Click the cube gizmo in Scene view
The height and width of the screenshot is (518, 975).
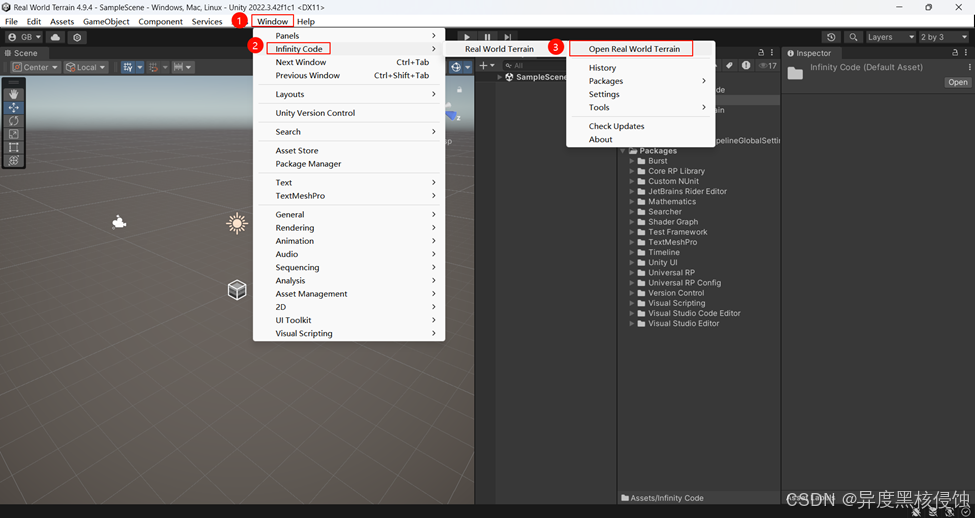tap(237, 290)
